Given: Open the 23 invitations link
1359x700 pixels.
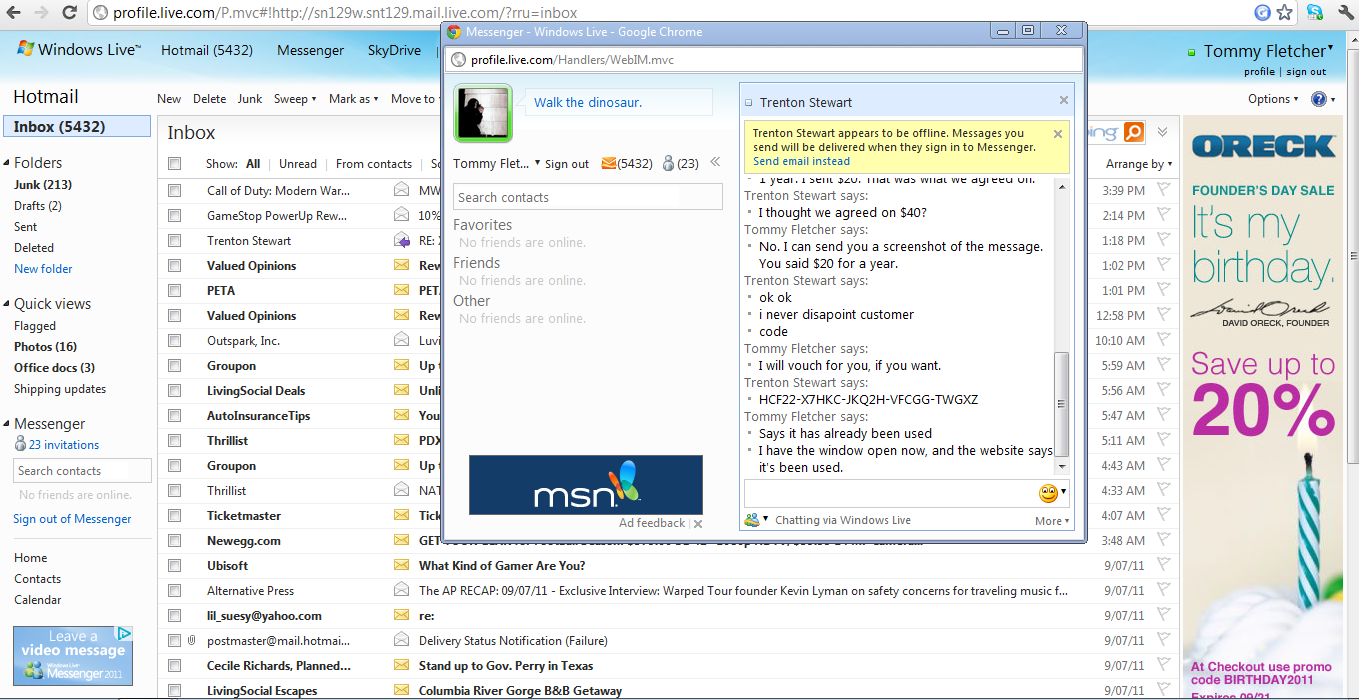Looking at the screenshot, I should [64, 445].
